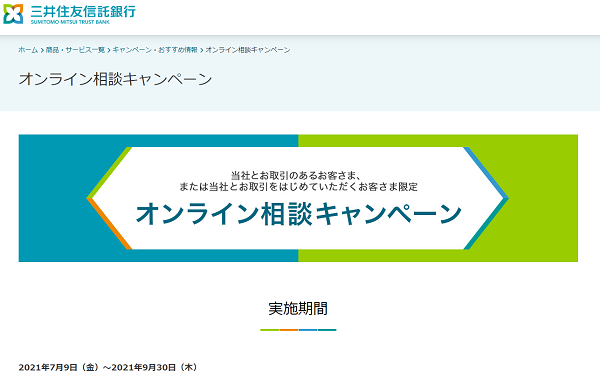This screenshot has width=600, height=383.
Task: Open the 三井住友信託銀行 header text logo
Action: coord(83,11)
